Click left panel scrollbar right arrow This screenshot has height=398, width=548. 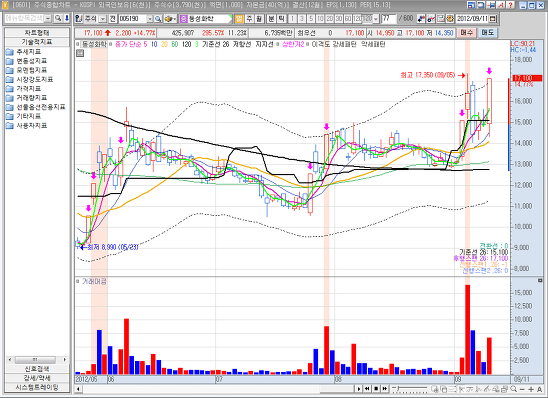point(65,360)
